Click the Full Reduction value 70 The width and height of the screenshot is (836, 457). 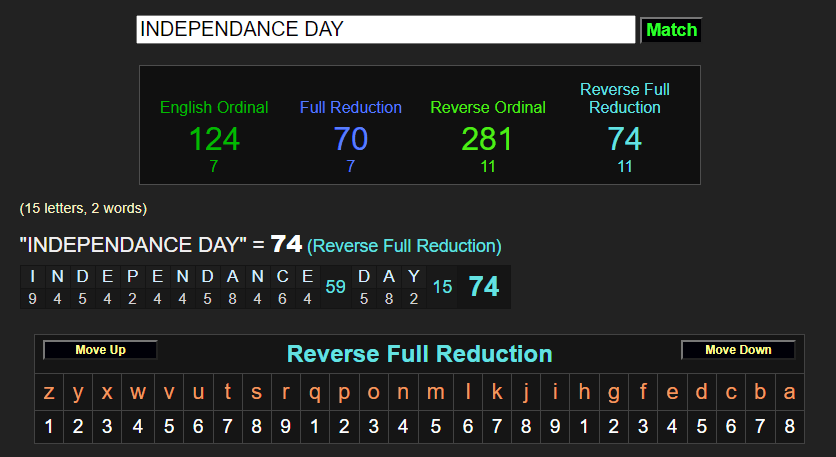pos(350,139)
